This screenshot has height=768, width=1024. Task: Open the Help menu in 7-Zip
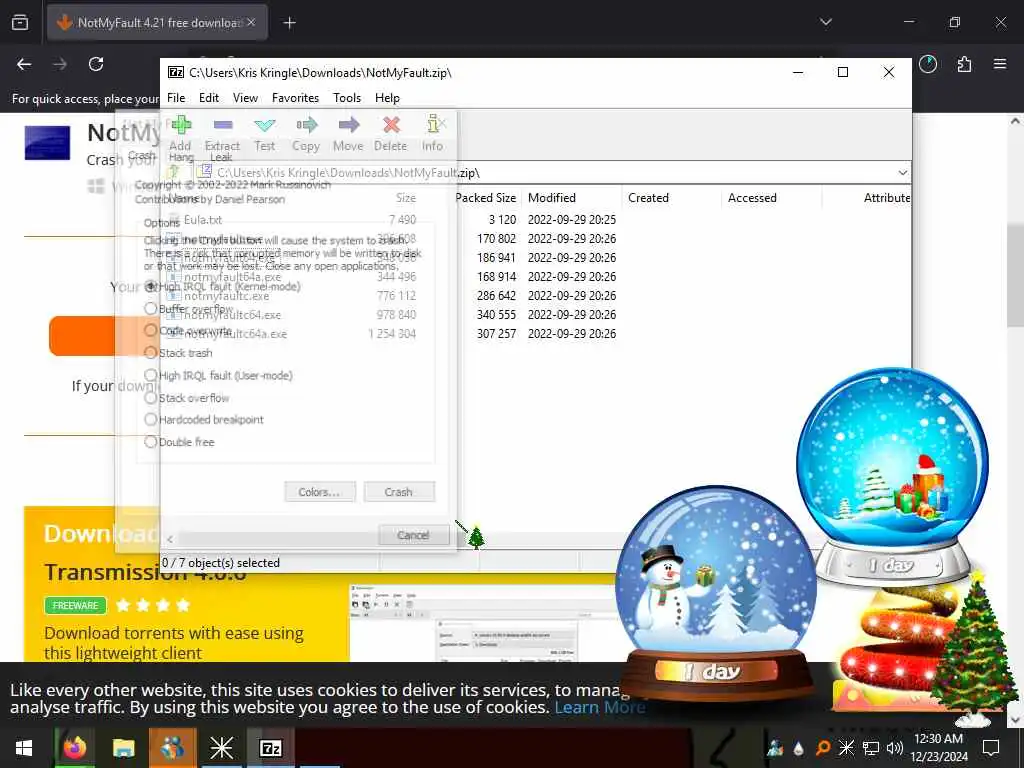387,98
